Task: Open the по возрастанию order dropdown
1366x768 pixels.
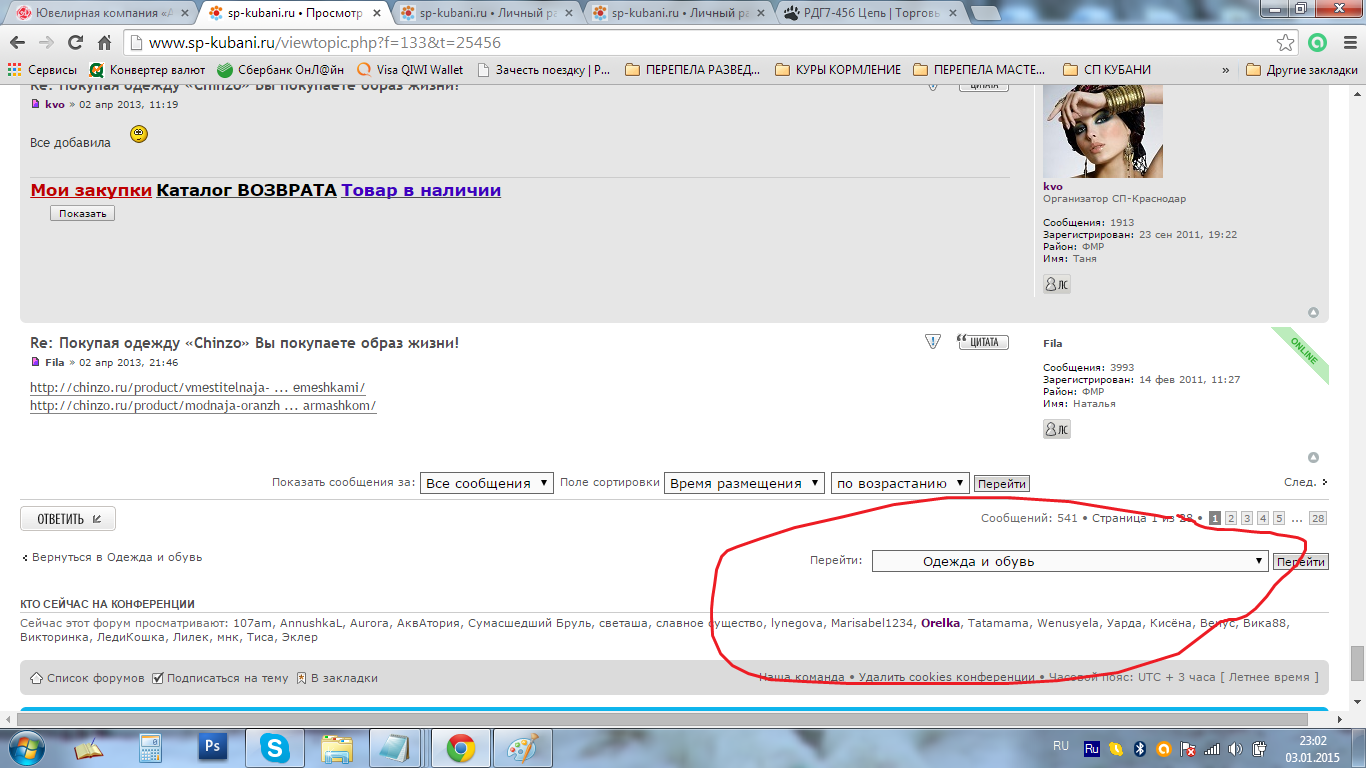Action: [900, 483]
